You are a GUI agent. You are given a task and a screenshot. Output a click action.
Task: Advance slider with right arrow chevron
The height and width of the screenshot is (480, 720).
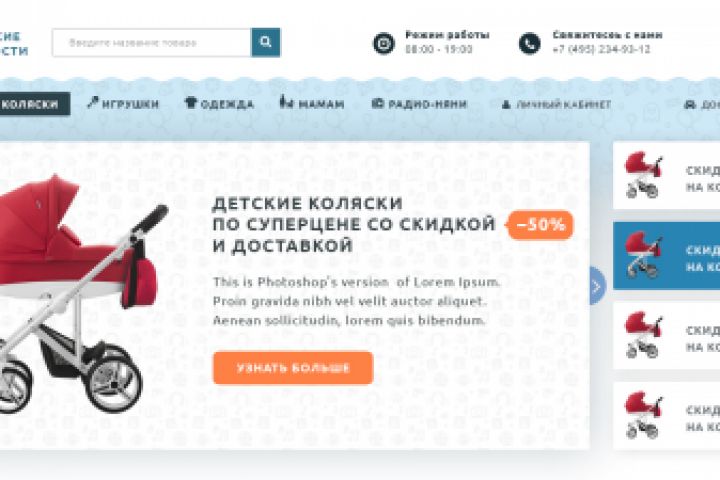pos(597,286)
